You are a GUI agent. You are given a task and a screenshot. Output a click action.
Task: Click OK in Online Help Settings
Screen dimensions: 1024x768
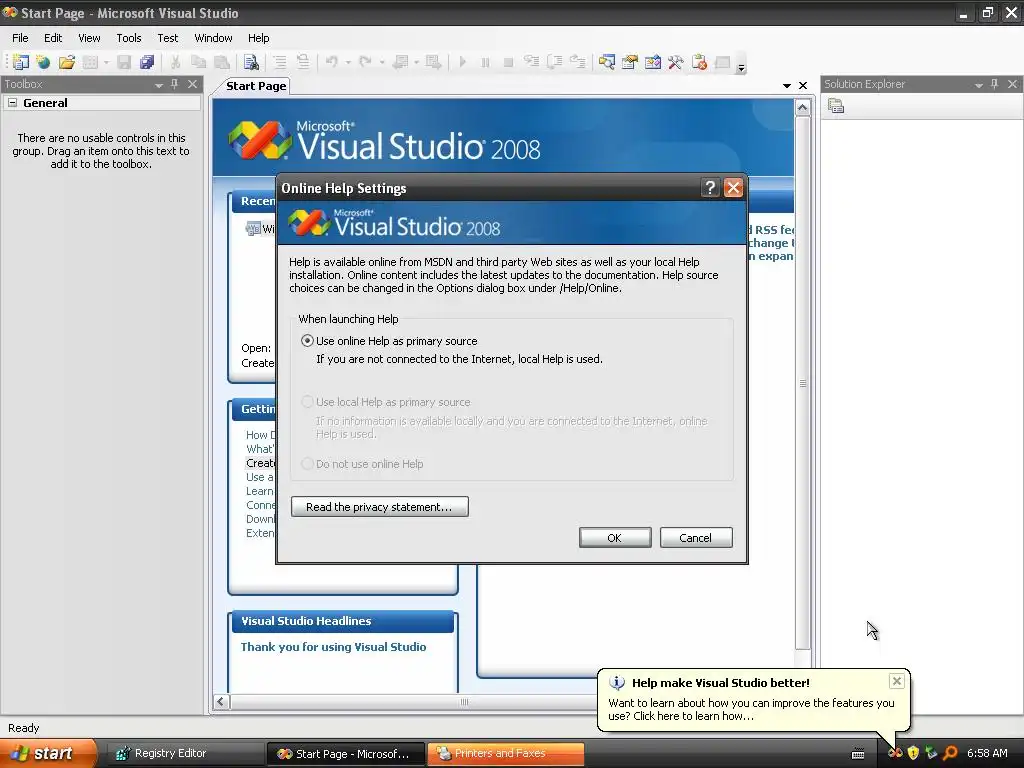tap(615, 537)
